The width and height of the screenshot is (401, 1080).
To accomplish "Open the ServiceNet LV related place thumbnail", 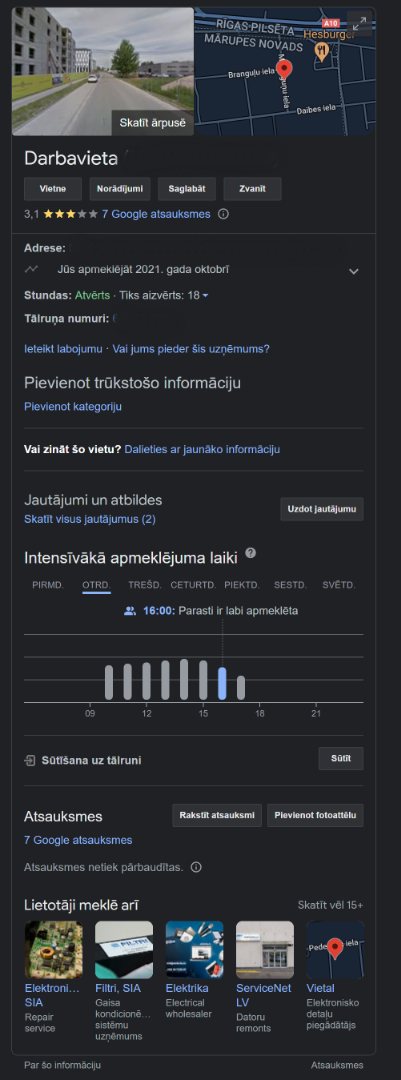I will click(265, 950).
